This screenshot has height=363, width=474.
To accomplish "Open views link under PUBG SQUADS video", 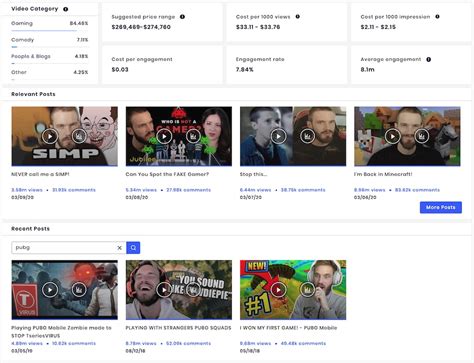I will [141, 343].
